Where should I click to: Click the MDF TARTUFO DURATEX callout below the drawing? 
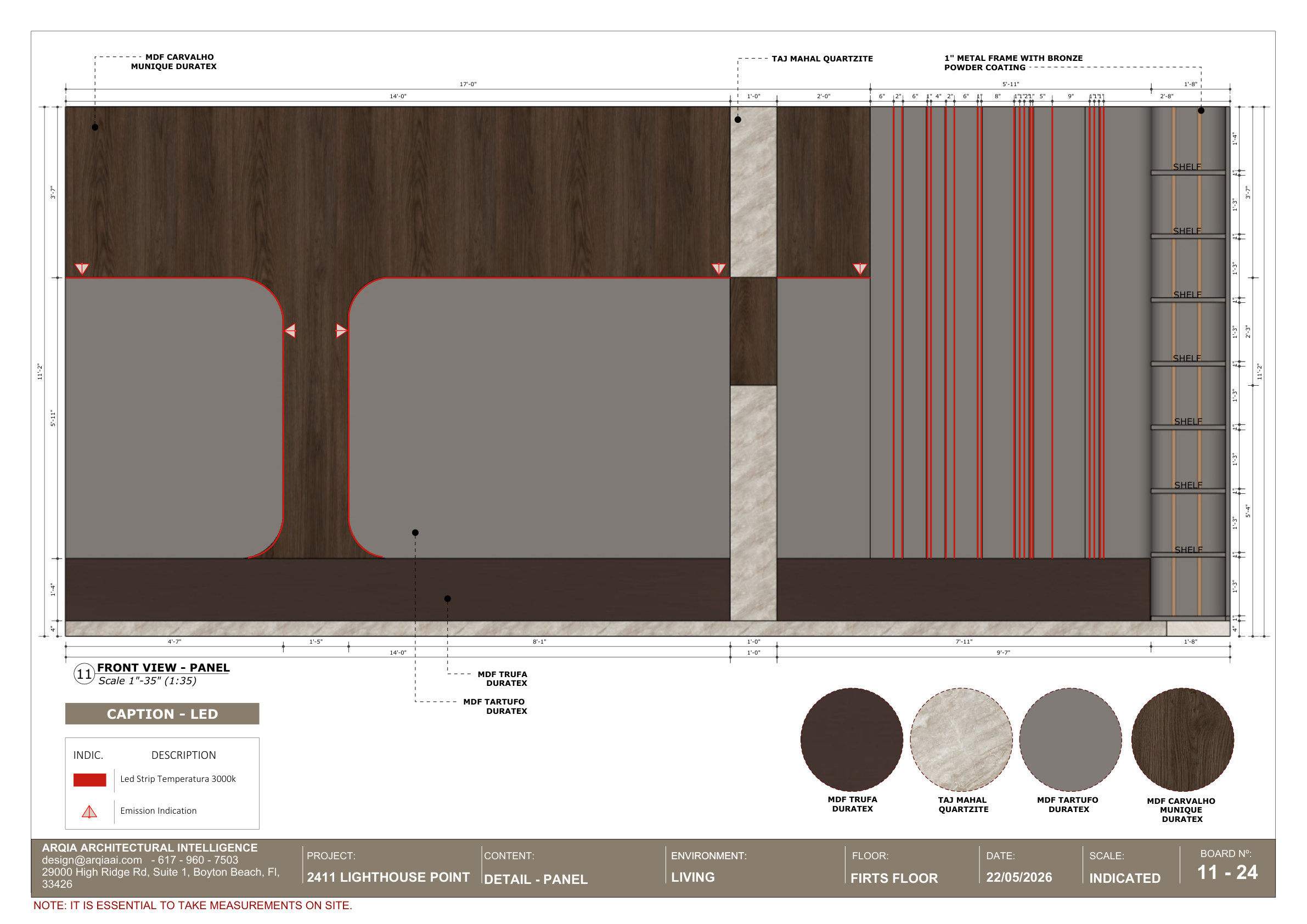click(495, 707)
